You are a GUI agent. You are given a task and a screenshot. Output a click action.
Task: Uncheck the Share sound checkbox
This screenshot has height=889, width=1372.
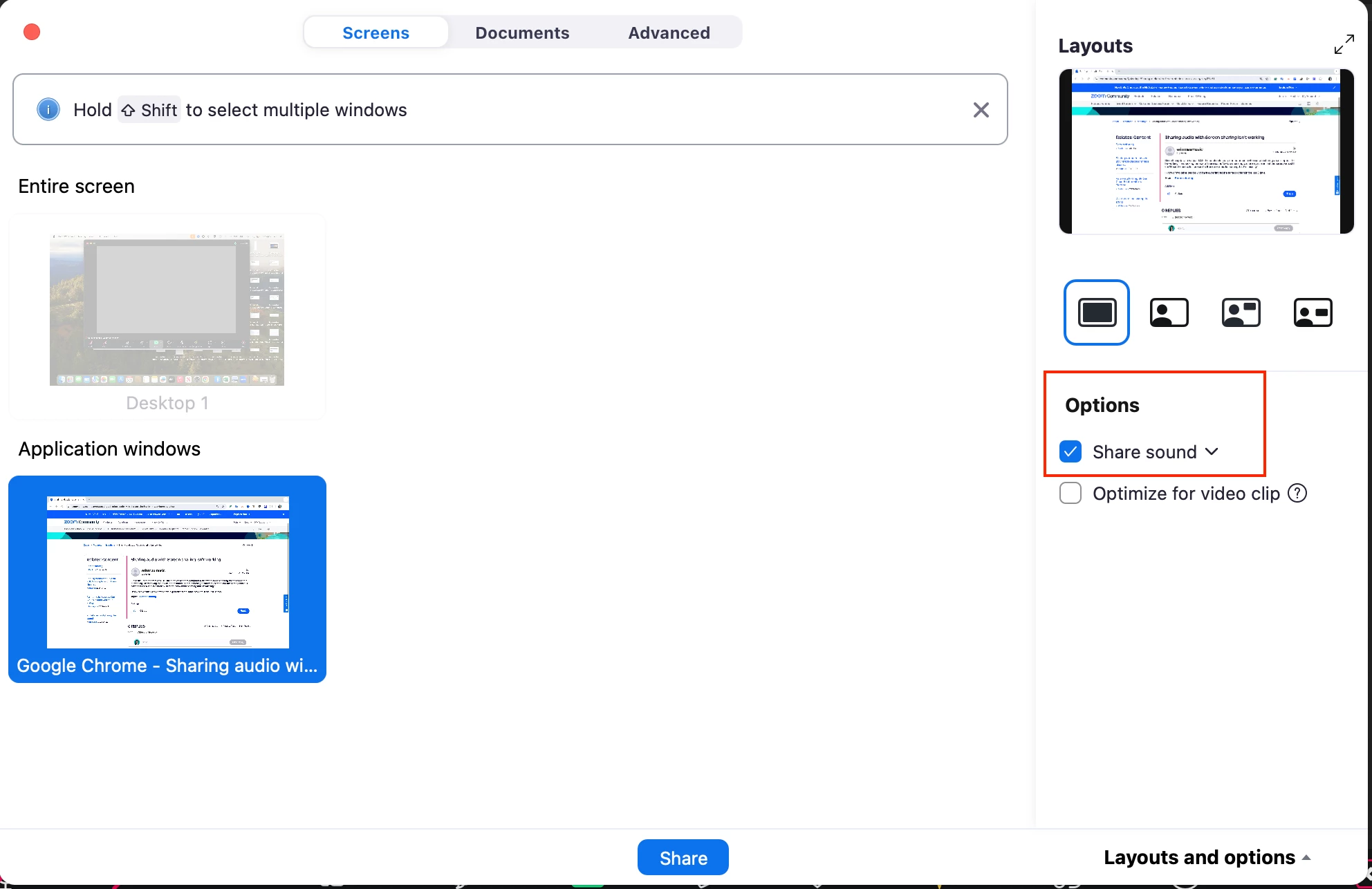pos(1070,452)
